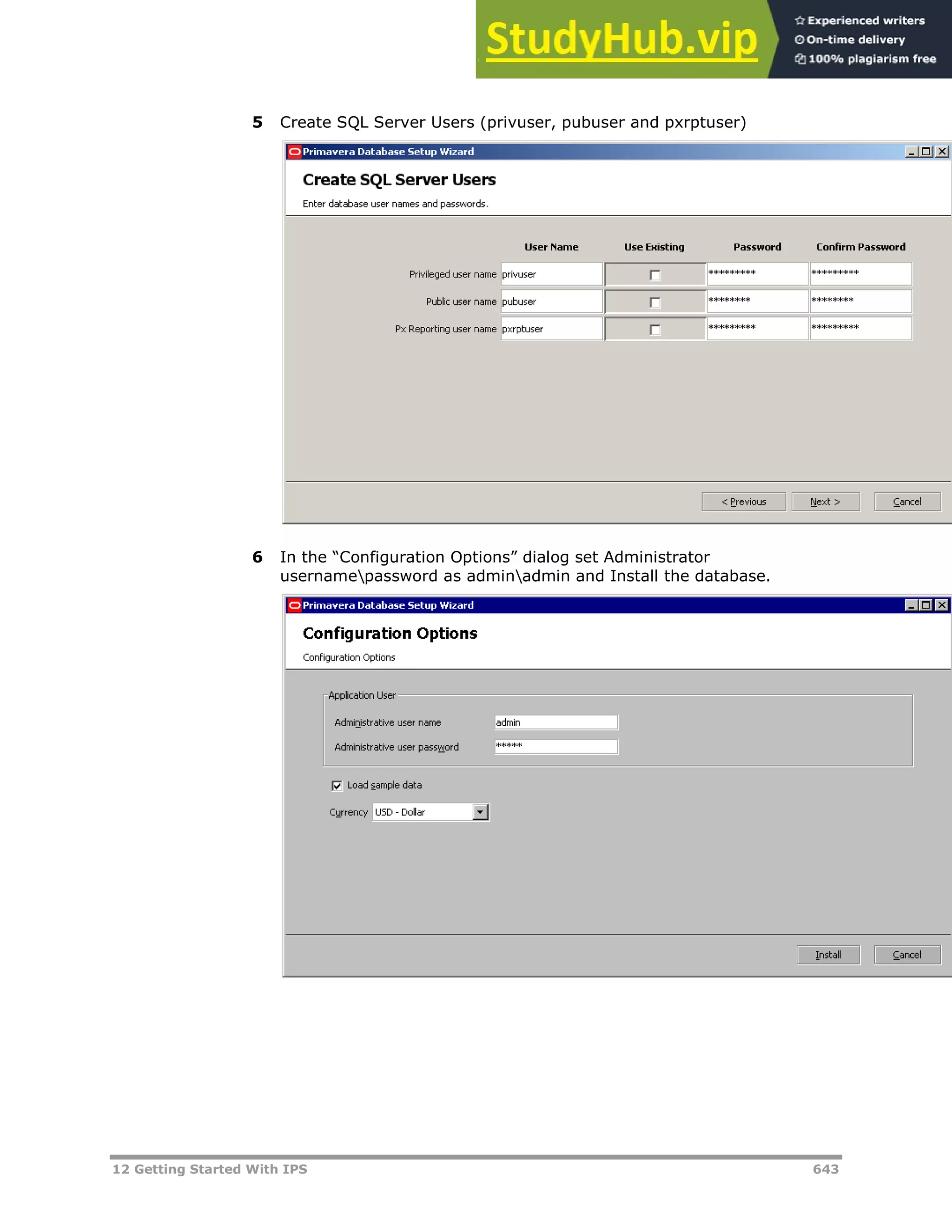Viewport: 952px width, 1232px height.
Task: Click the < Previous button
Action: [744, 502]
